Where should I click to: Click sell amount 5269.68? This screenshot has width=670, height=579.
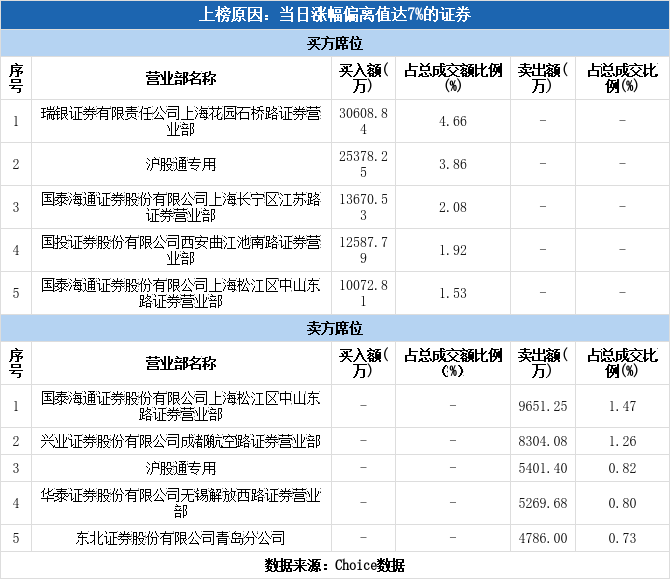(543, 503)
